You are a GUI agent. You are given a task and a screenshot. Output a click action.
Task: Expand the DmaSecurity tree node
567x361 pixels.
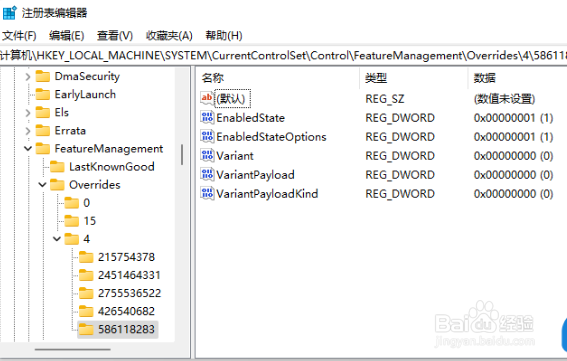tap(28, 77)
